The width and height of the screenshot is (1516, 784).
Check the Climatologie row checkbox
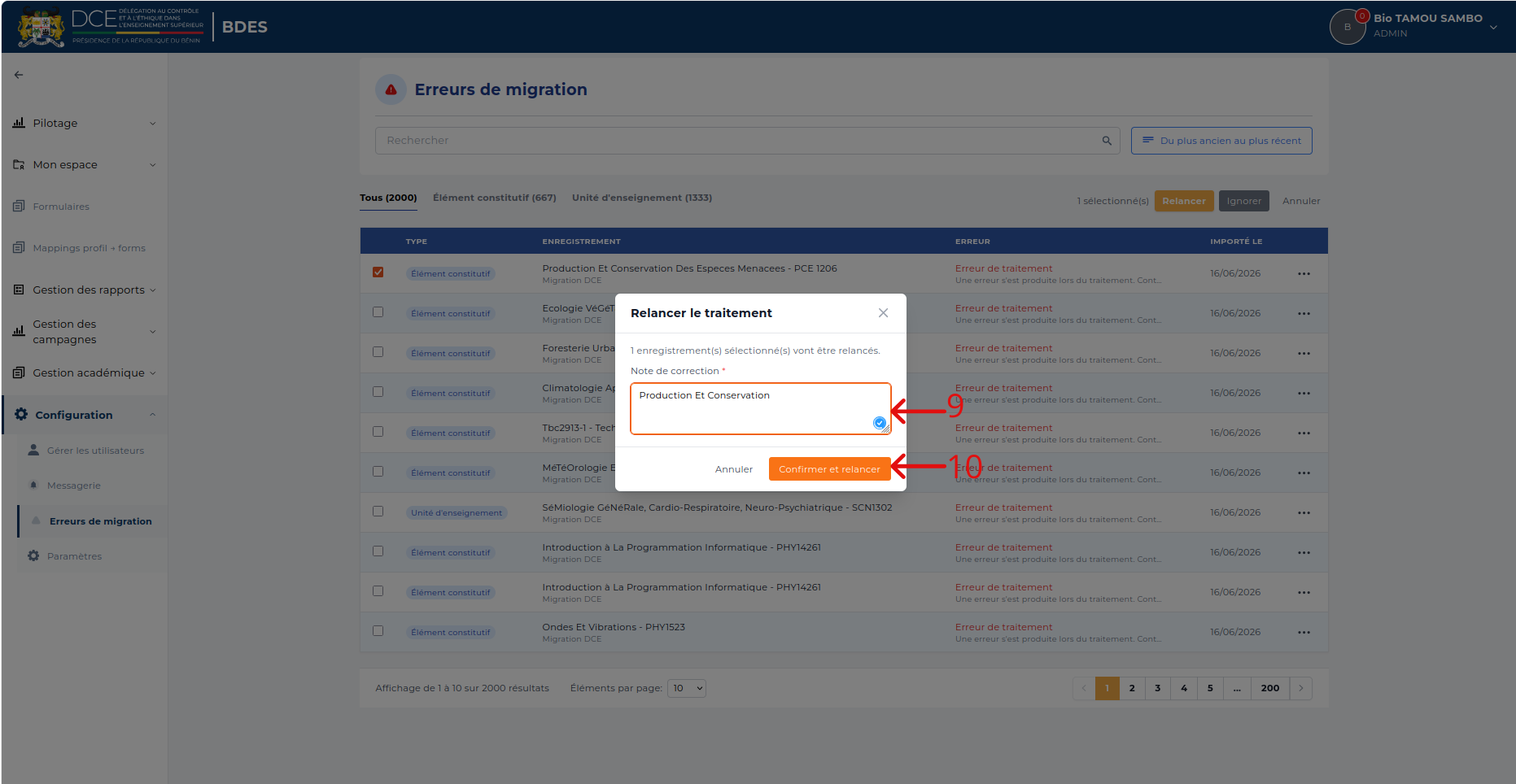tap(378, 392)
